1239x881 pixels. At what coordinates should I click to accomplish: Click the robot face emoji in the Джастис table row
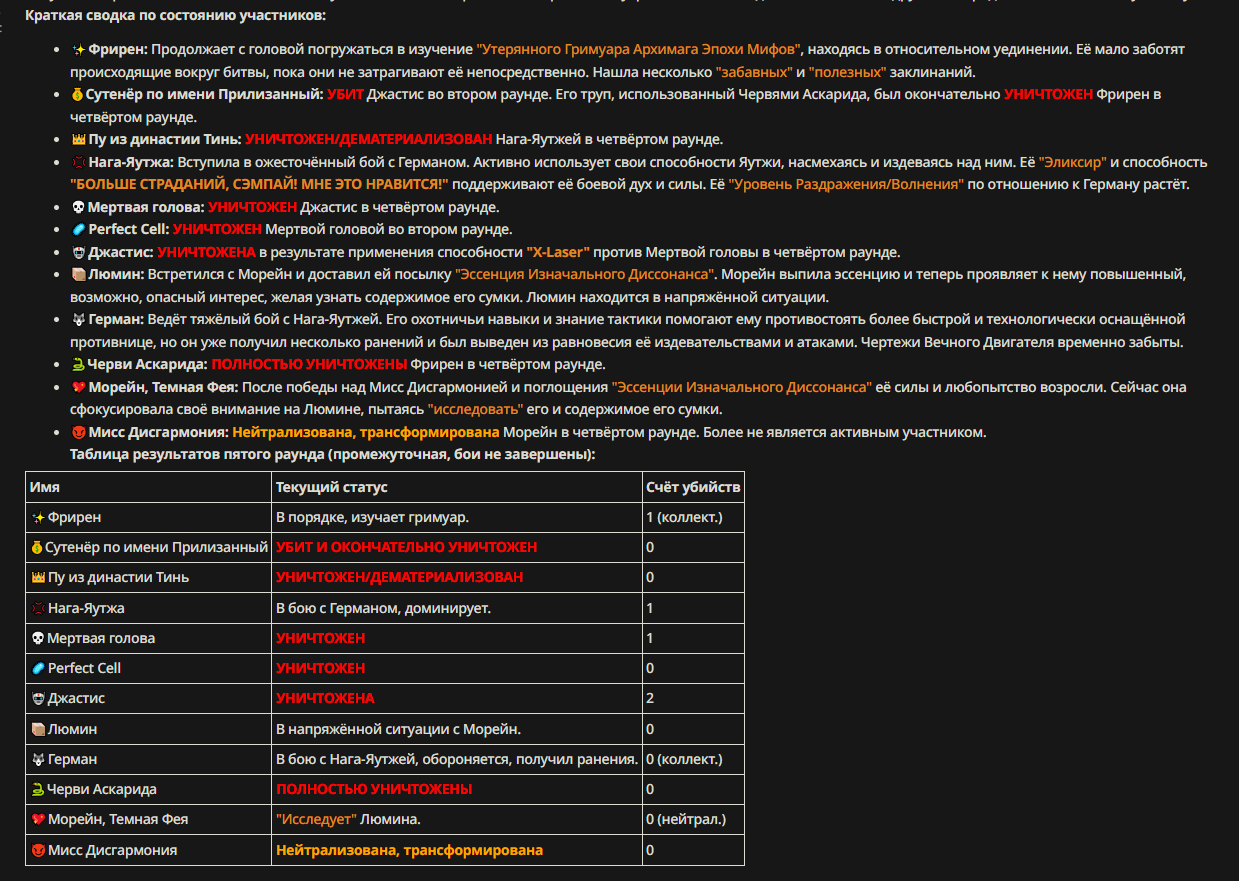pyautogui.click(x=38, y=698)
